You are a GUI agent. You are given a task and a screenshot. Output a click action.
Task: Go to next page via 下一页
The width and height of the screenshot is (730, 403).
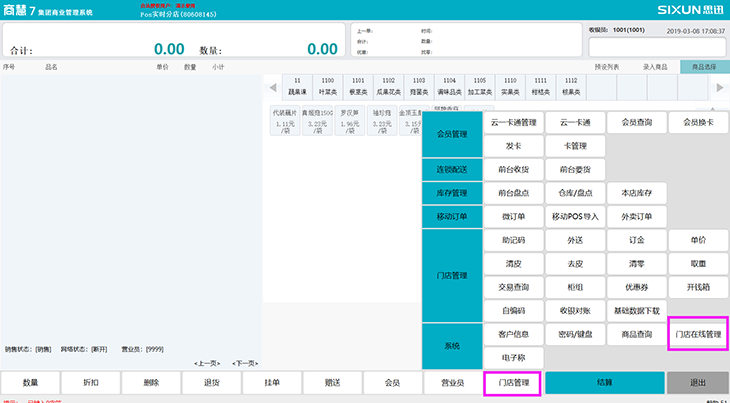(245, 363)
